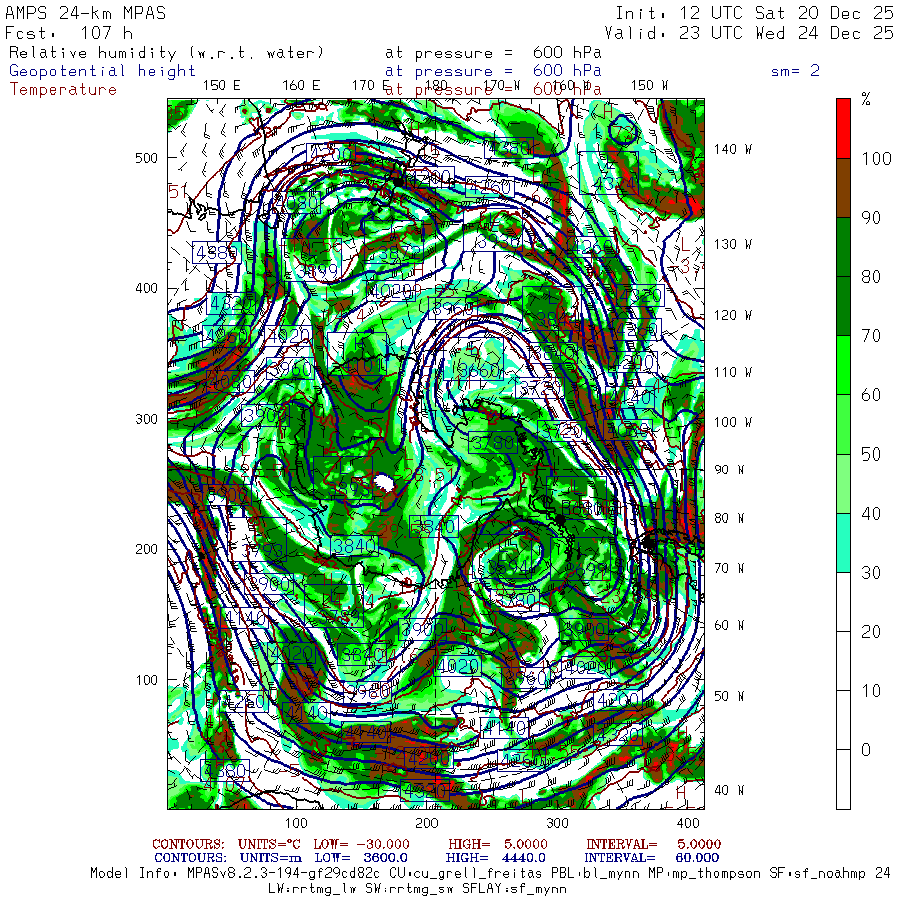Click the red colorbar segment above 100
This screenshot has height=900, width=900.
click(x=843, y=129)
